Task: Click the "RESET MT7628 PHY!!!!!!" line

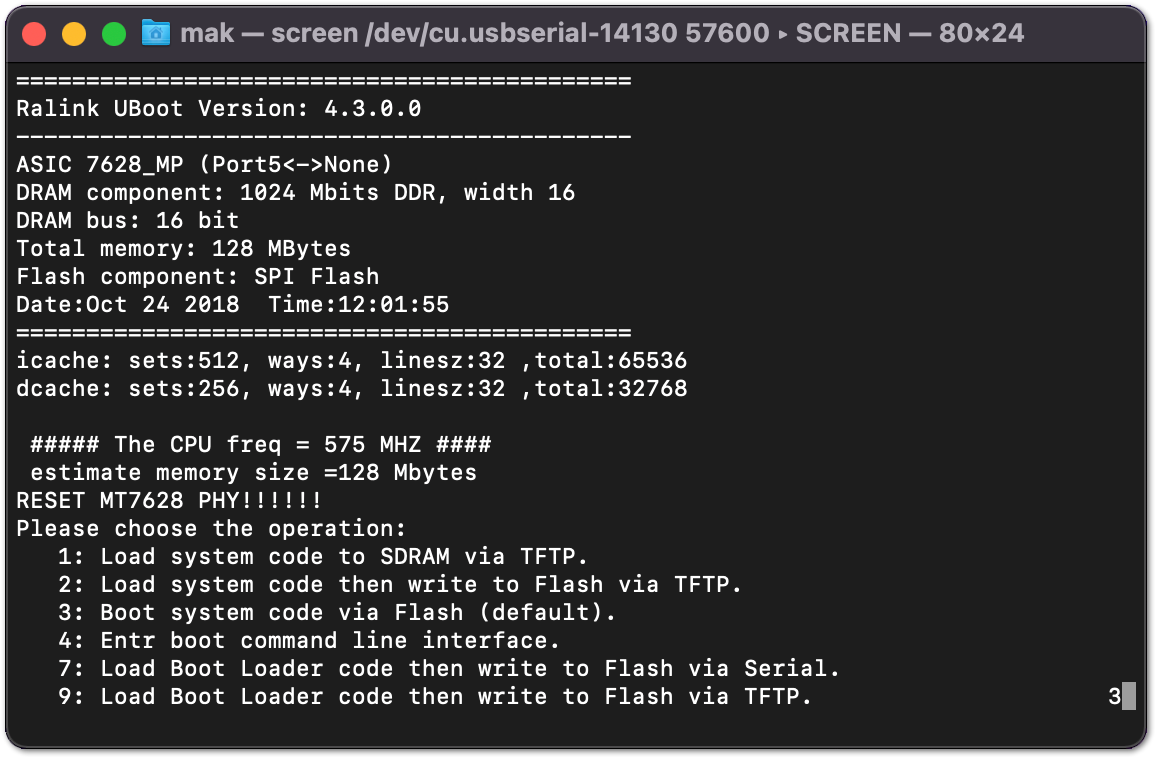Action: click(169, 500)
